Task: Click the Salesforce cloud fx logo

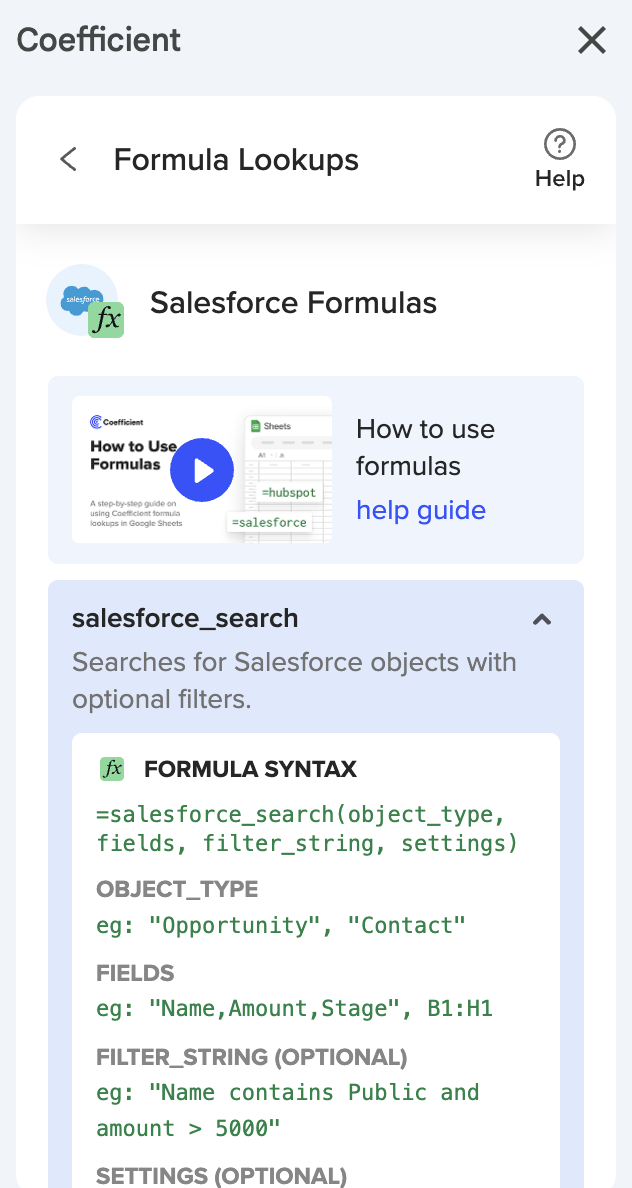Action: 86,301
